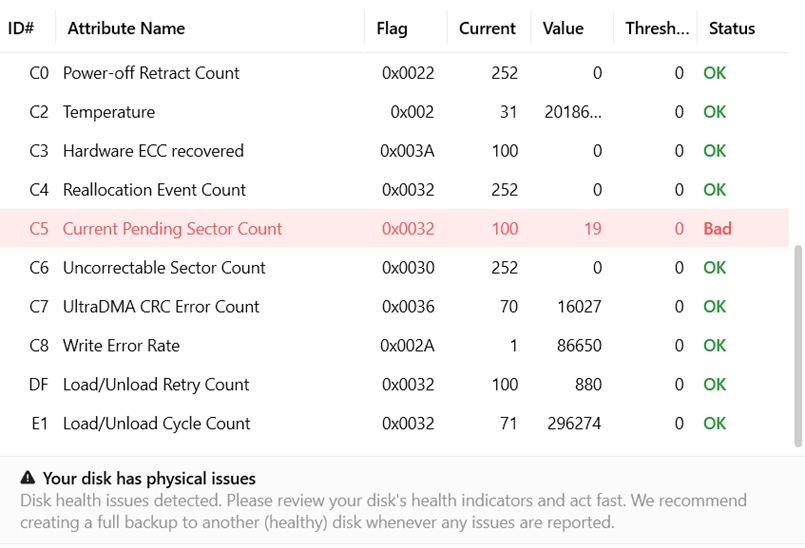Select the Temperature attribute row

click(394, 111)
